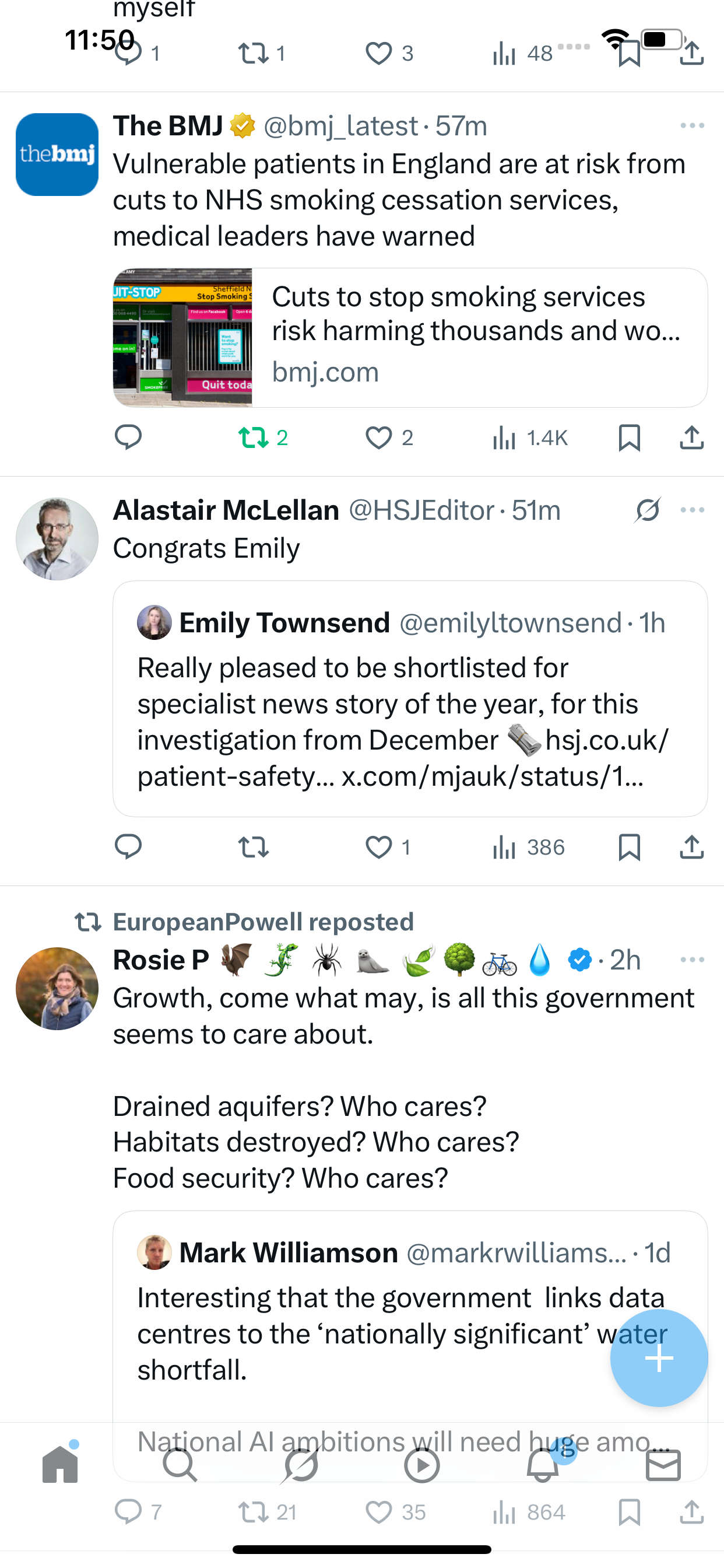Open the Notifications tab
Screen dimensions: 724x1568
coord(543,1465)
